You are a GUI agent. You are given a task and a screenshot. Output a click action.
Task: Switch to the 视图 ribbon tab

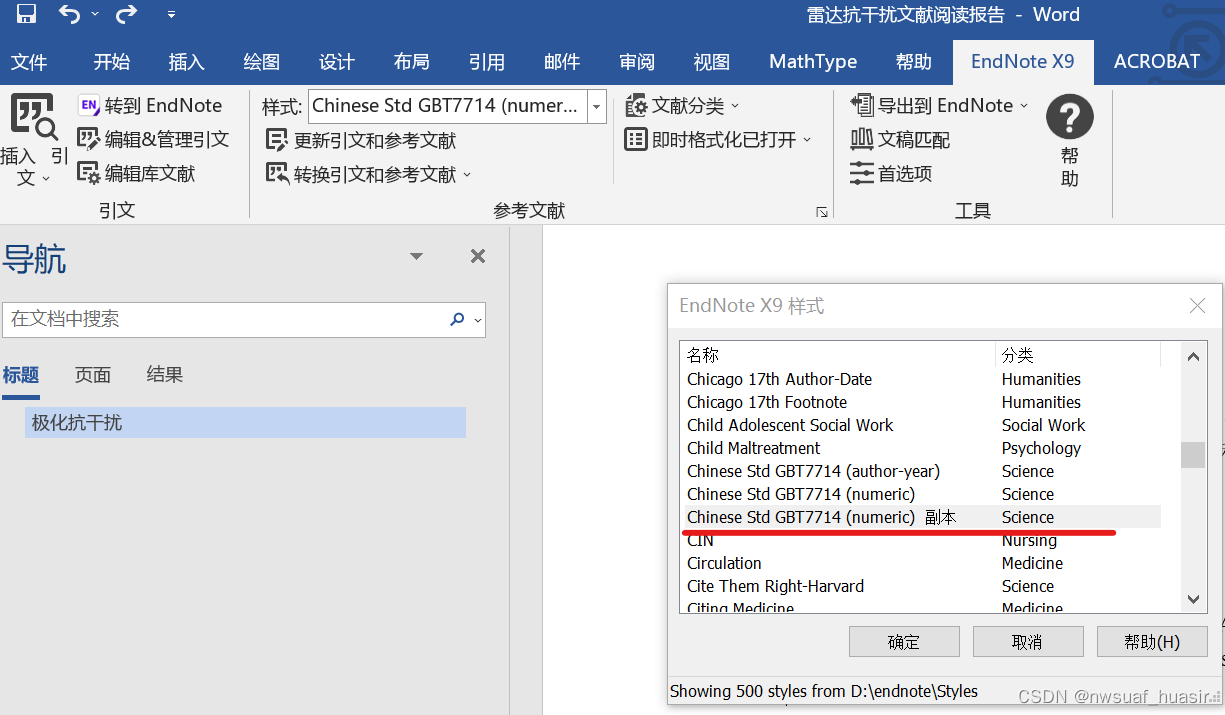(711, 62)
